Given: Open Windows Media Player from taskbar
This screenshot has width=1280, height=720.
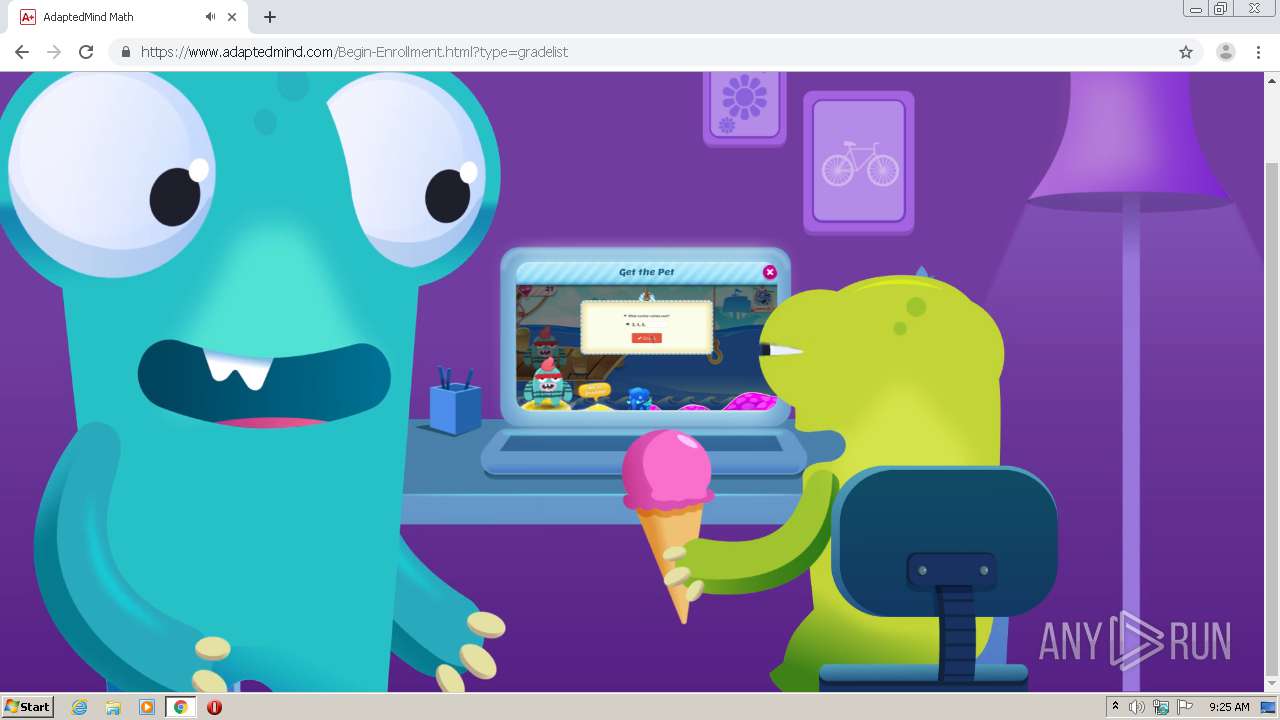Looking at the screenshot, I should coord(147,707).
